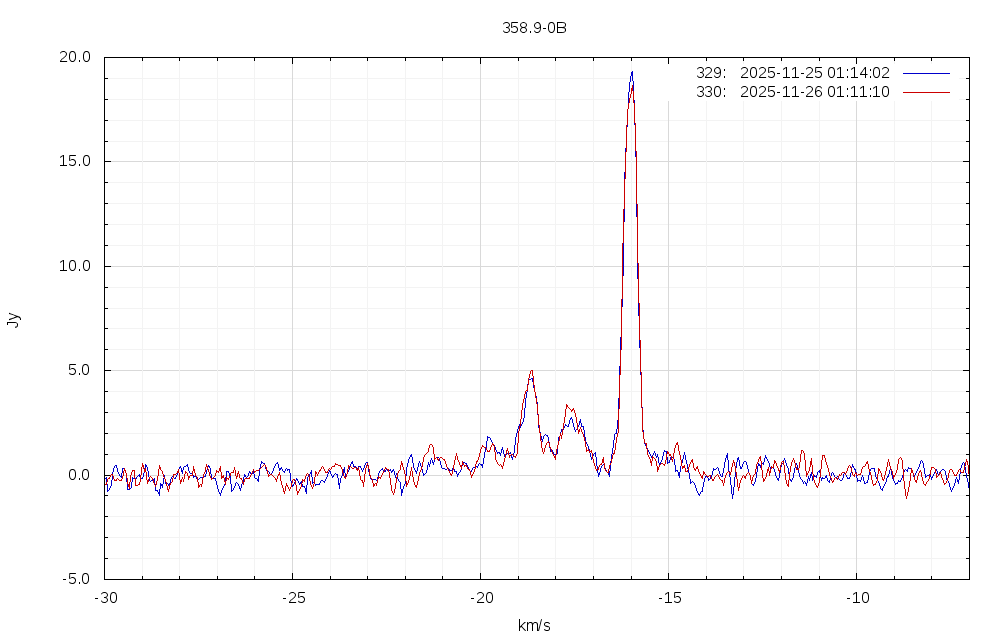Click the red legend line sample
The height and width of the screenshot is (640, 1000).
[x=926, y=92]
